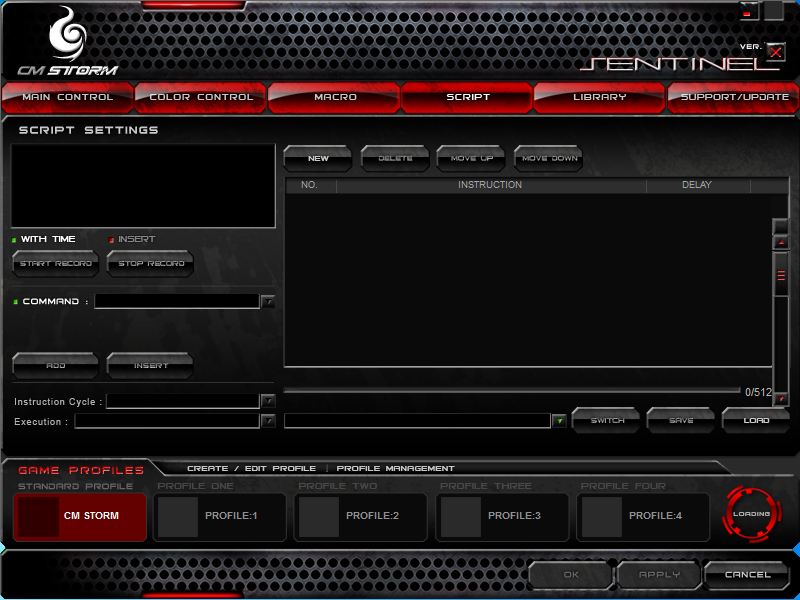Click the red X beside VER.

(x=776, y=53)
